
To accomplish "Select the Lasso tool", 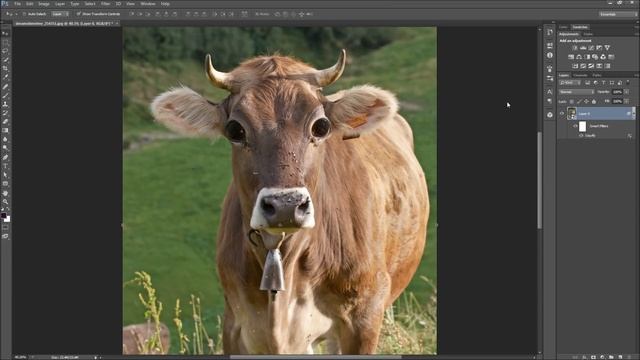I will [x=5, y=51].
